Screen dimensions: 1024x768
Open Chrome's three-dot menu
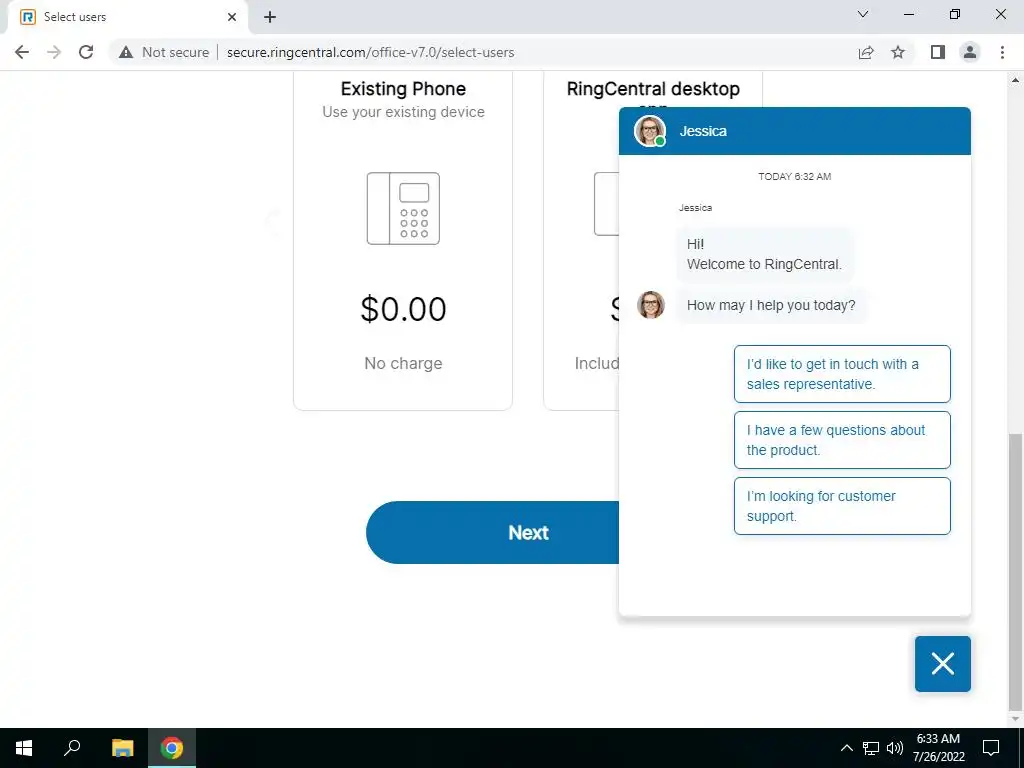click(x=1002, y=52)
